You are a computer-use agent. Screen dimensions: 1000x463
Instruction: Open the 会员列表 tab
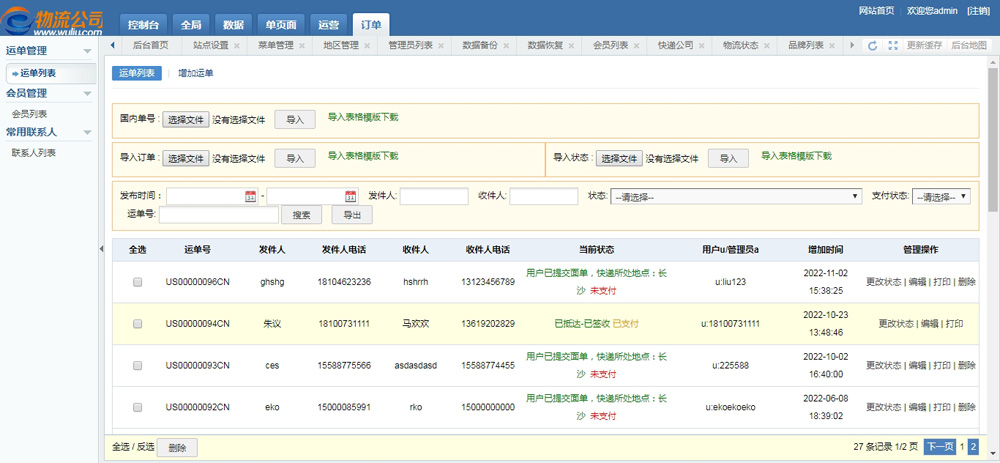point(610,46)
